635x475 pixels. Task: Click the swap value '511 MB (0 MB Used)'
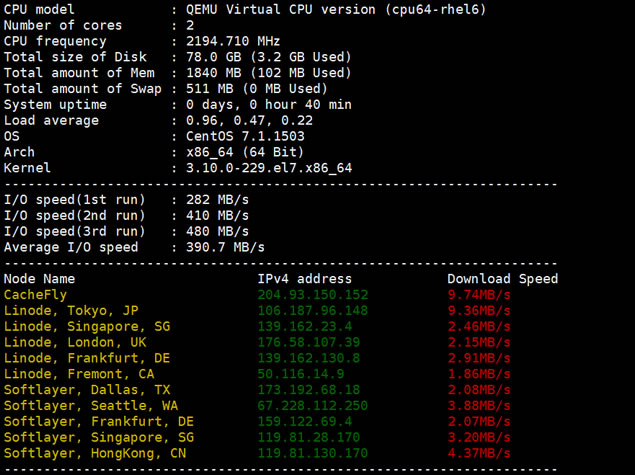[257, 88]
